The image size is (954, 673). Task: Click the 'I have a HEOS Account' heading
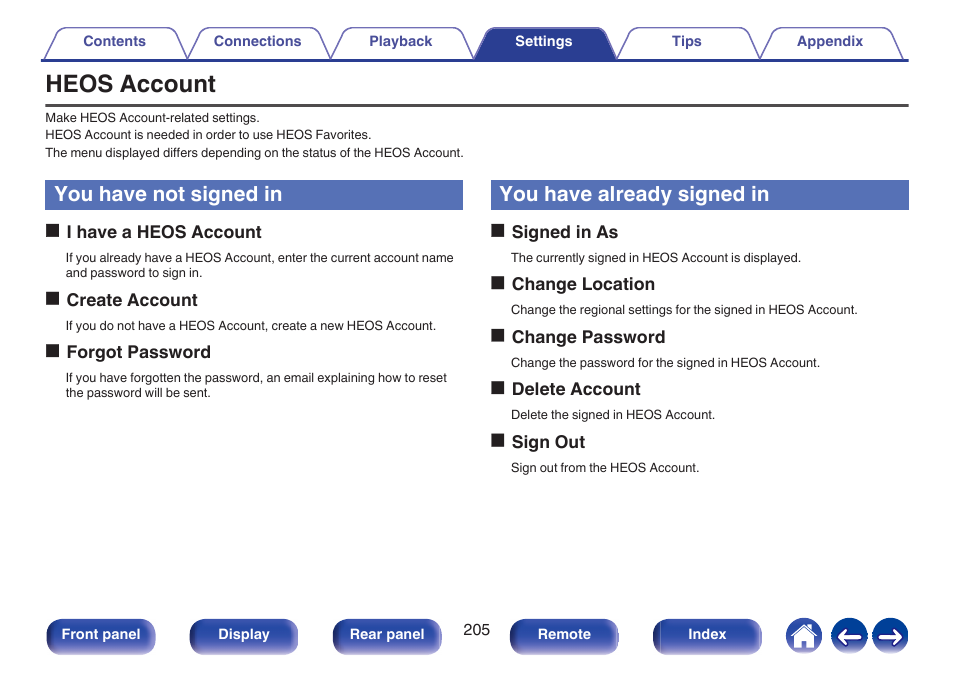pos(164,232)
